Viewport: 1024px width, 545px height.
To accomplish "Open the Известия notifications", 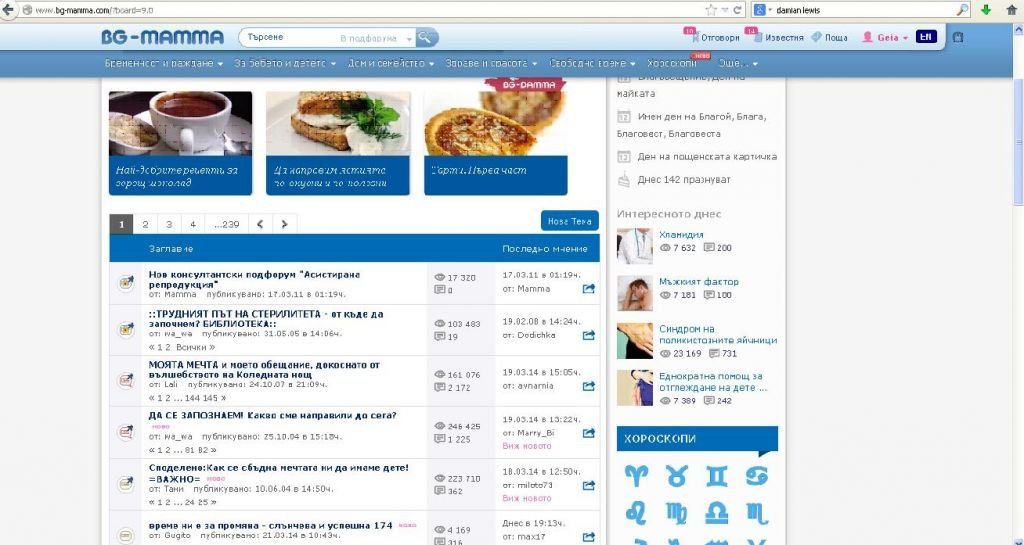I will click(777, 38).
